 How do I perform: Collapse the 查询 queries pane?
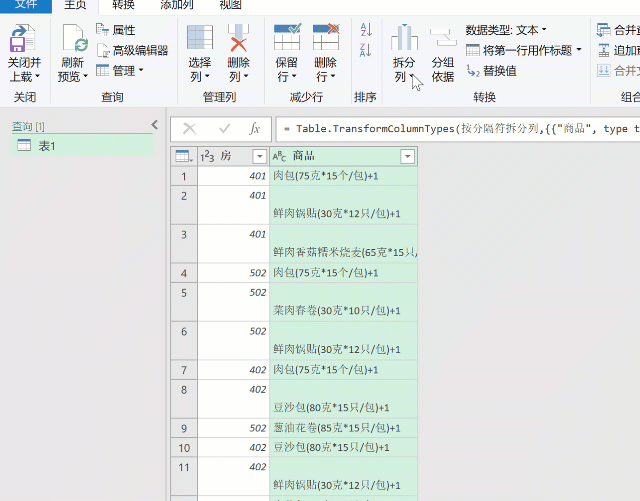click(154, 125)
